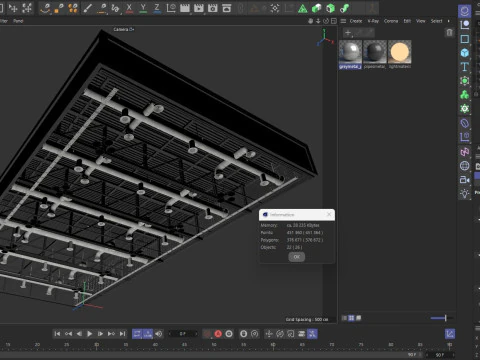Screen dimensions: 480x360
Task: Go to start of timeline
Action: point(57,334)
